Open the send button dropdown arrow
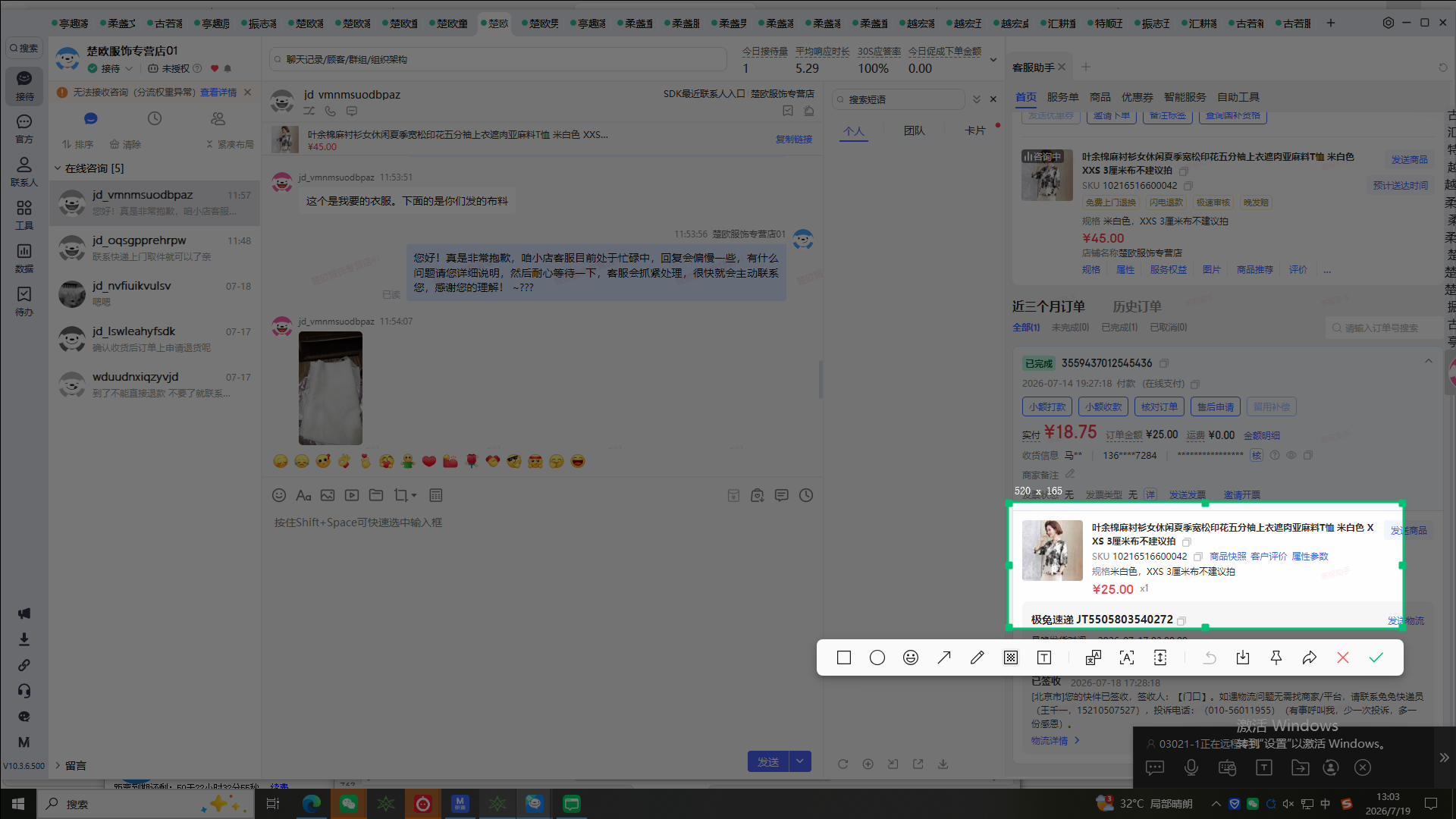 coord(800,762)
